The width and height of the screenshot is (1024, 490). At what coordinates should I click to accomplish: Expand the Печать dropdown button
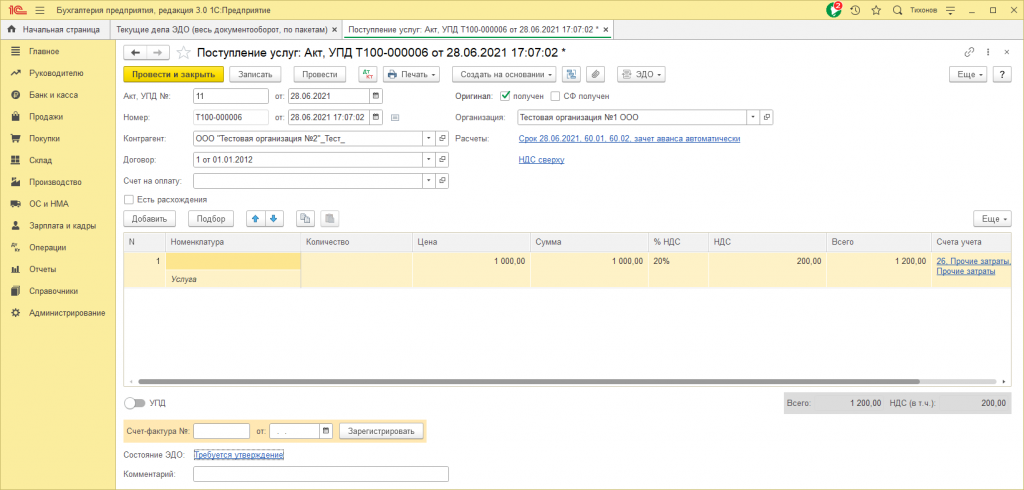411,74
